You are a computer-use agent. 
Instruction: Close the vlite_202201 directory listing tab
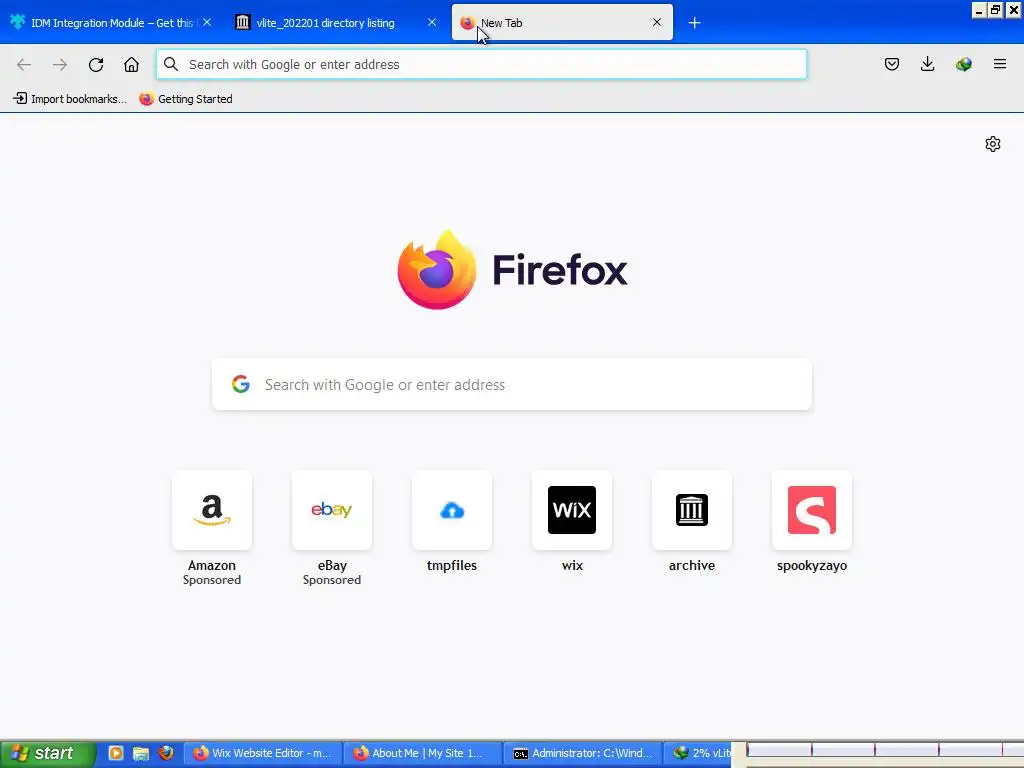[x=432, y=23]
